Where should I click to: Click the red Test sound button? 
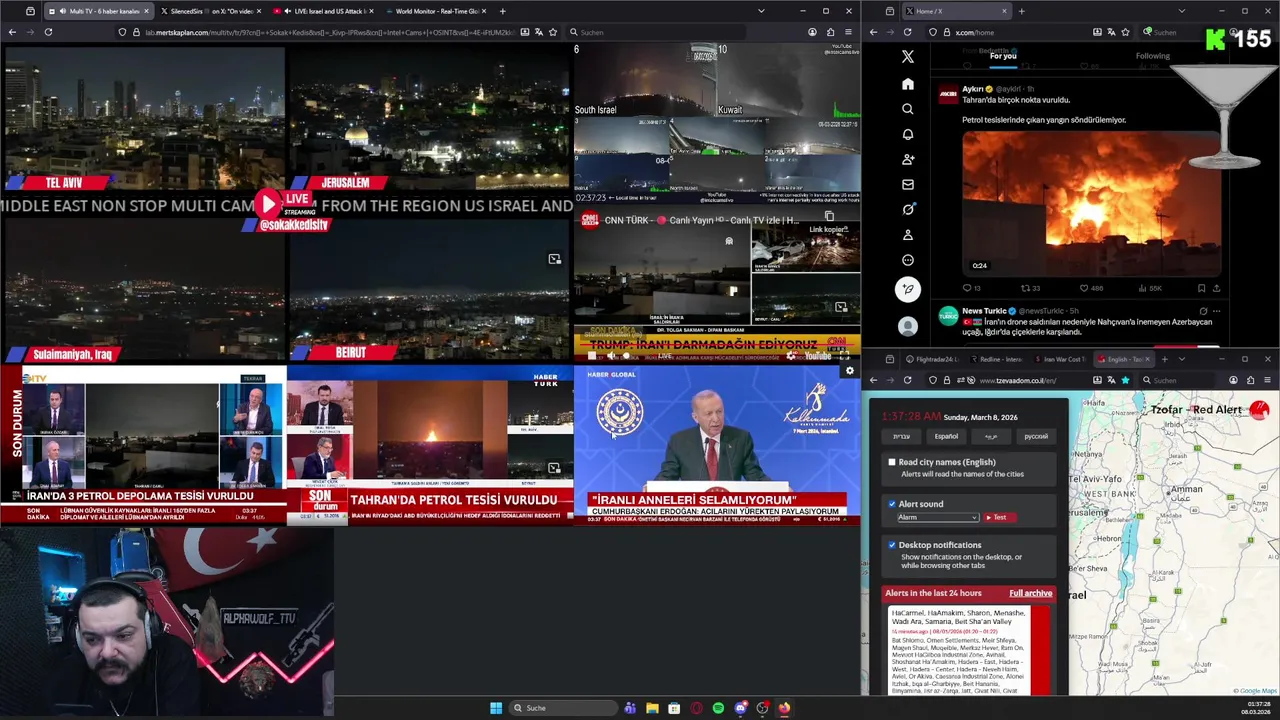click(999, 517)
